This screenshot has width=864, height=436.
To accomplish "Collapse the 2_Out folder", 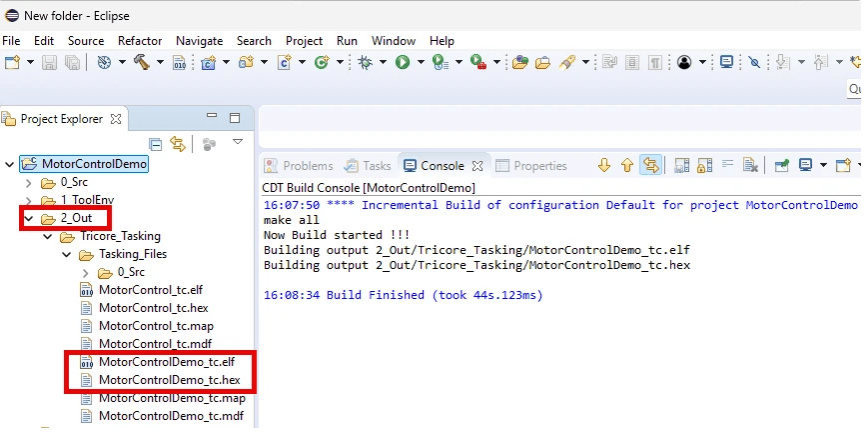I will [29, 218].
